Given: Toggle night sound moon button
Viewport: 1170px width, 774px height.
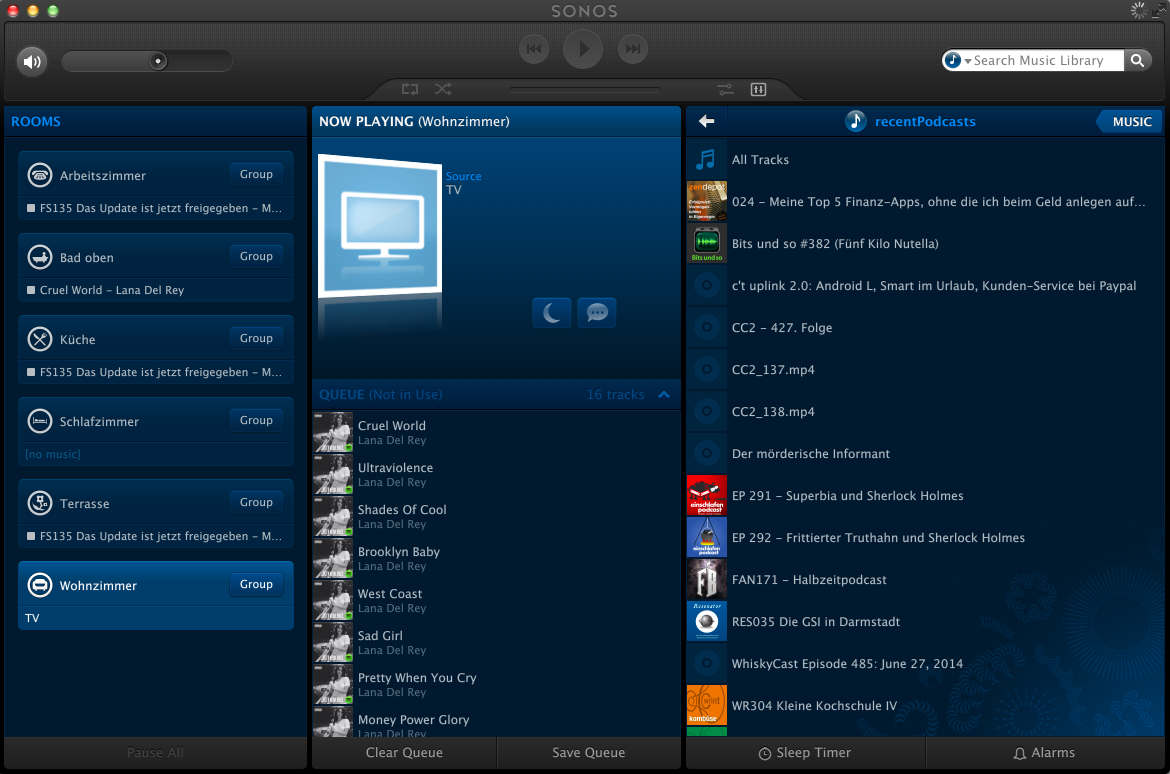Looking at the screenshot, I should 551,312.
